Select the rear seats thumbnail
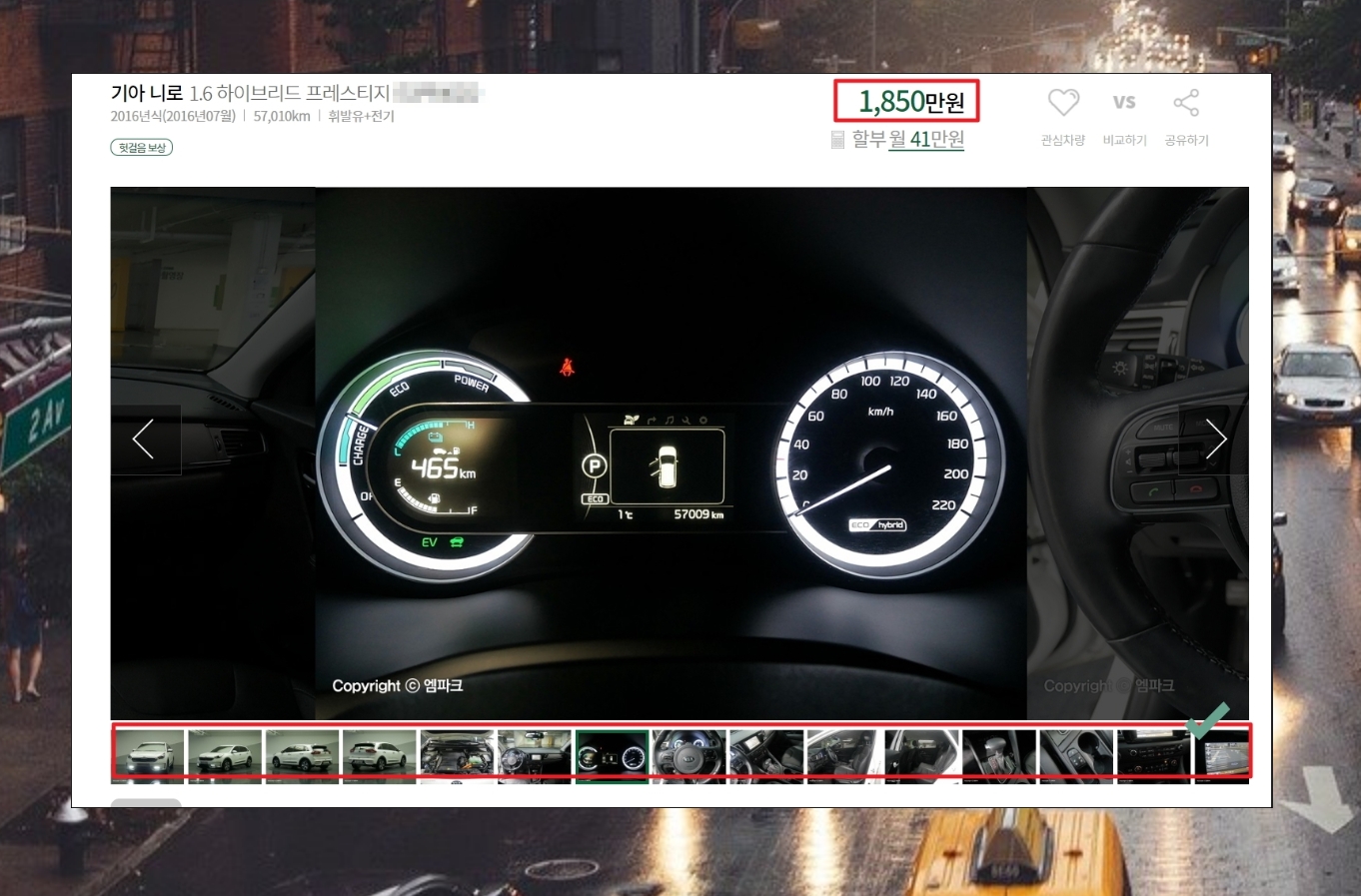Viewport: 1361px width, 896px height. point(922,756)
